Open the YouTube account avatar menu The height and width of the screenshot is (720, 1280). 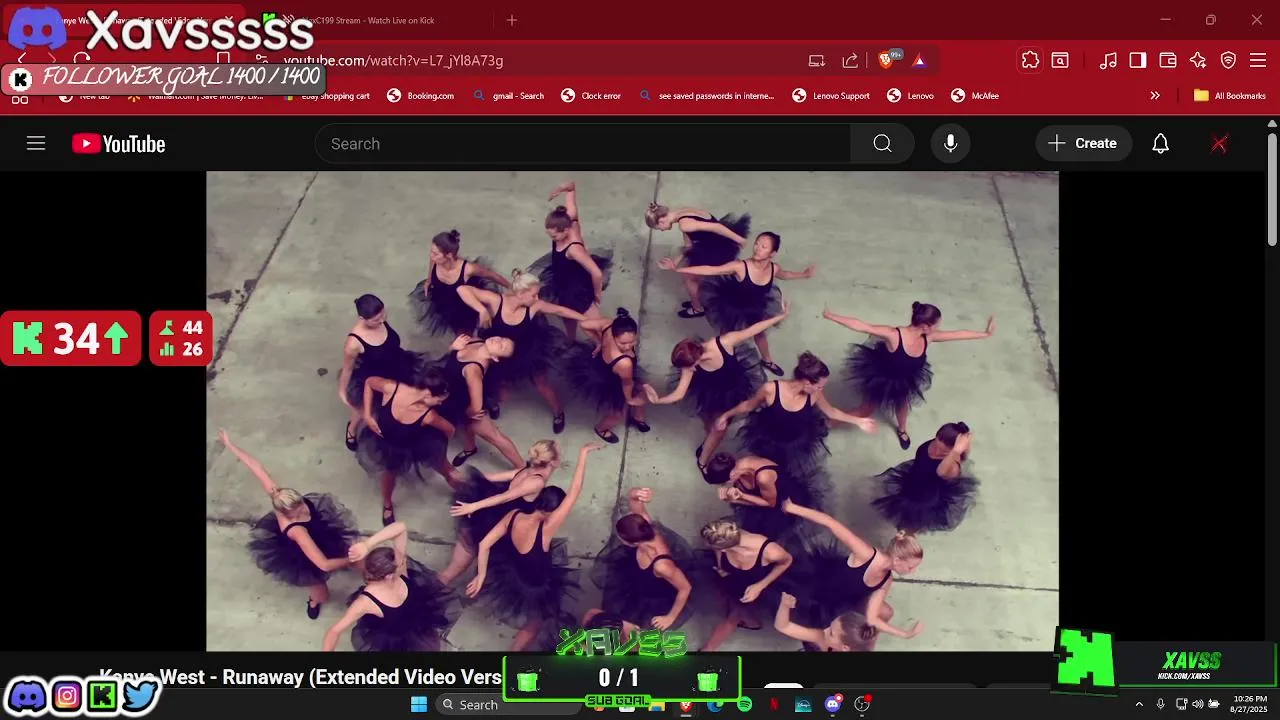click(x=1218, y=144)
